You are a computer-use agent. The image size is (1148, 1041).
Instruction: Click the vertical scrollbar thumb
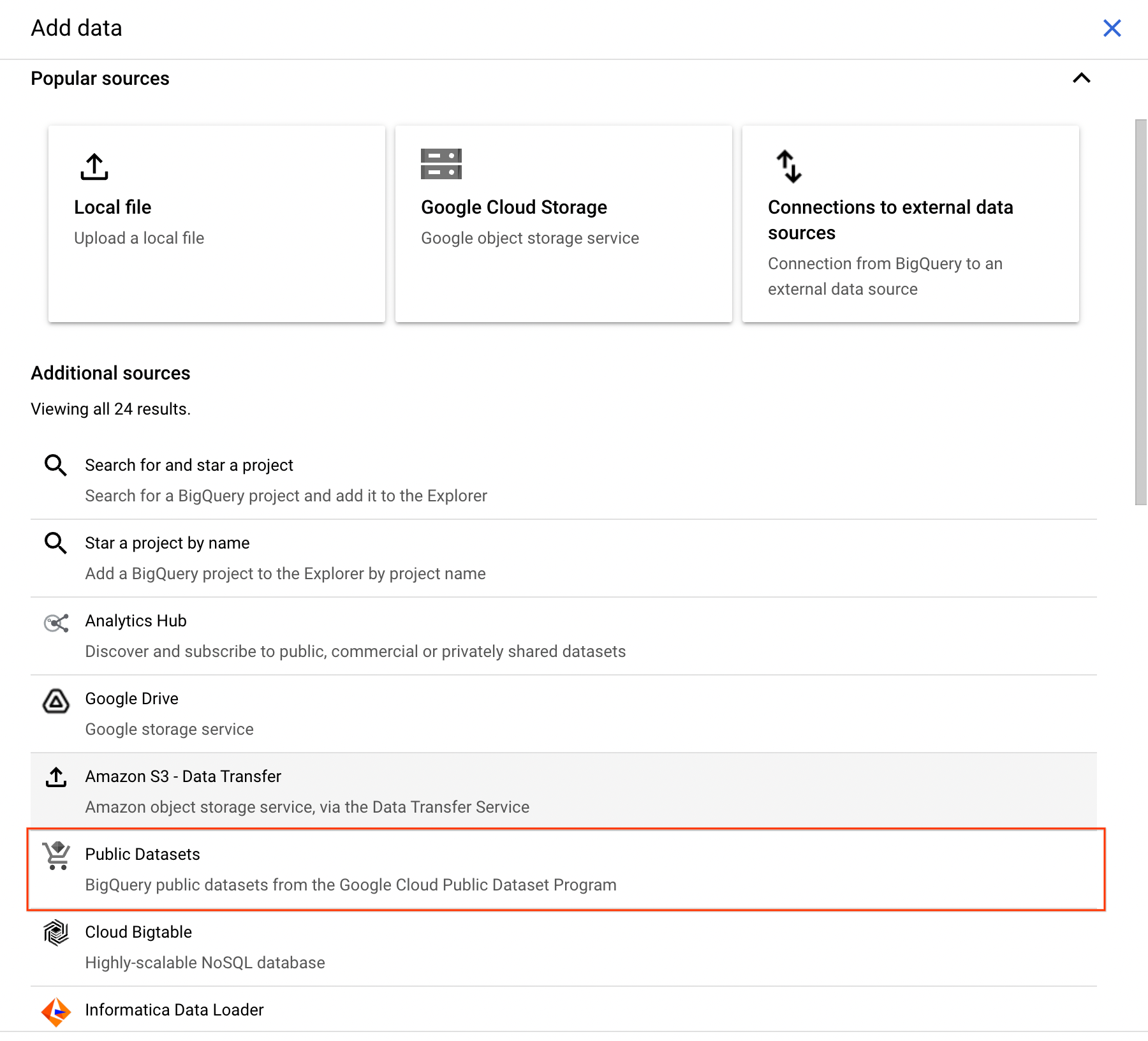tap(1140, 313)
